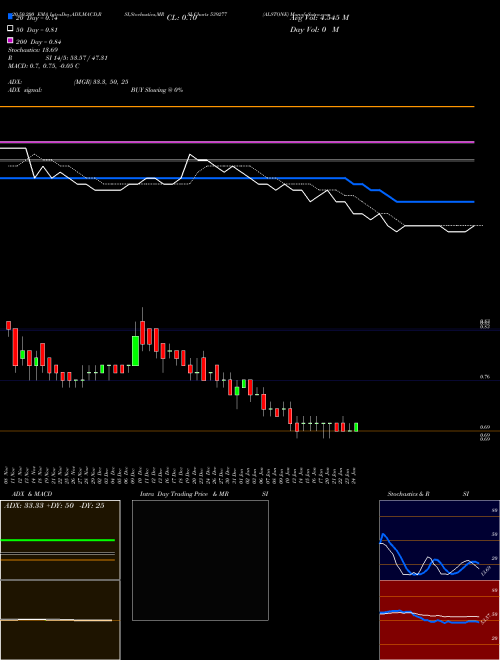
Task: Click the ADX: 33.33 +DY: 50 -DY: 25 label
Action: pos(54,506)
